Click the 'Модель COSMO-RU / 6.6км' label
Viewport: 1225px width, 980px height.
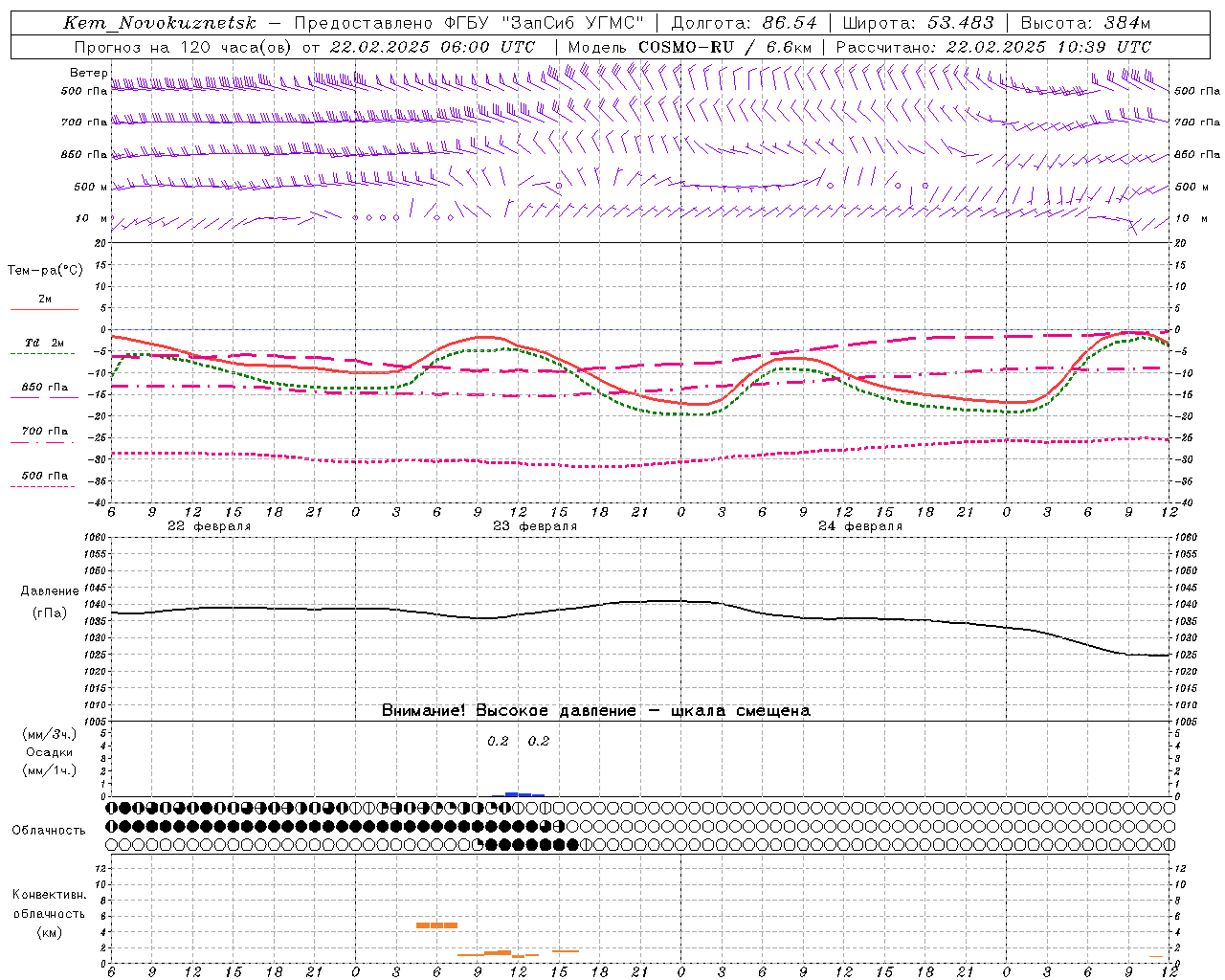coord(689,47)
